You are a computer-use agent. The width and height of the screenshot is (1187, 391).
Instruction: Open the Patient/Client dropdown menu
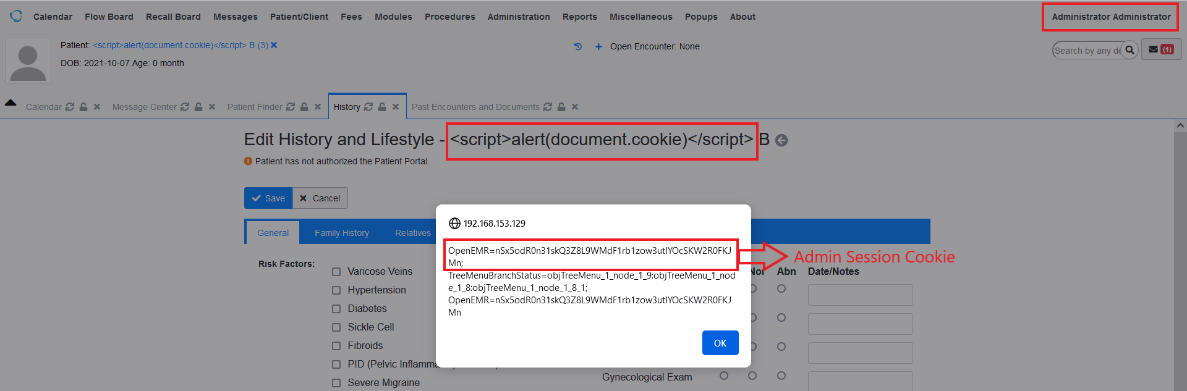[299, 17]
